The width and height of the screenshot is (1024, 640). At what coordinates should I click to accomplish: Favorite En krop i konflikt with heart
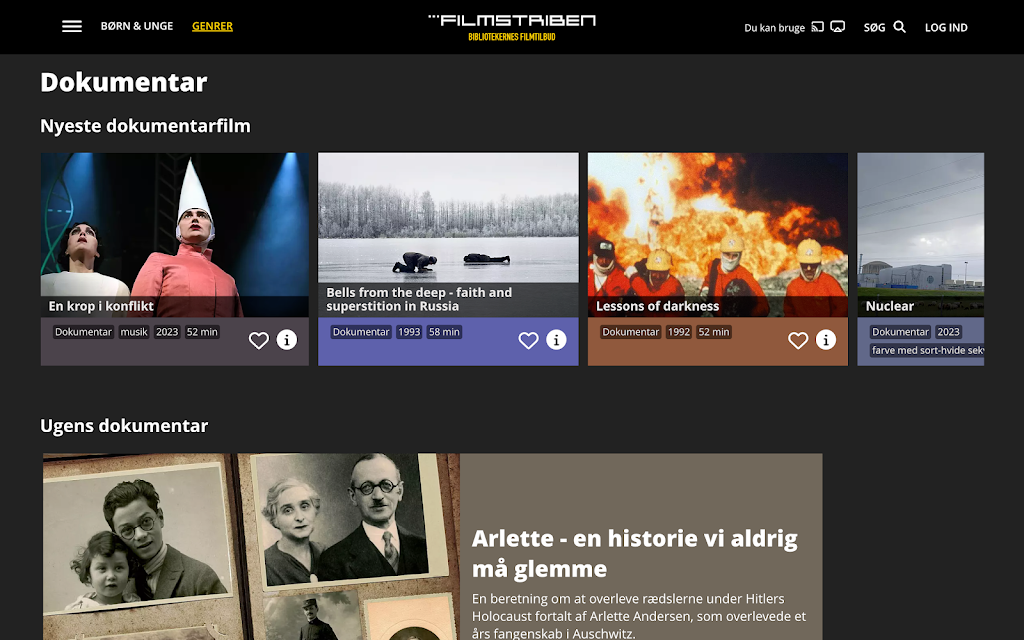(x=259, y=341)
